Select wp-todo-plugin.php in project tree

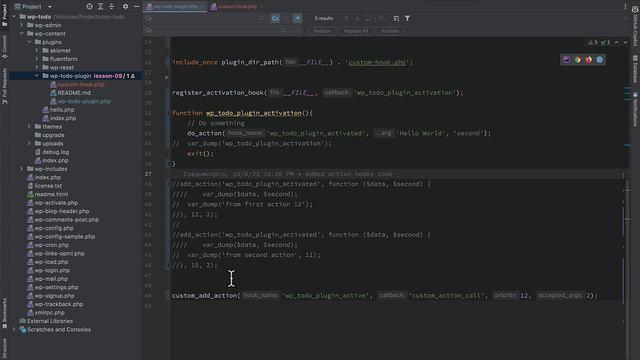pyautogui.click(x=84, y=101)
